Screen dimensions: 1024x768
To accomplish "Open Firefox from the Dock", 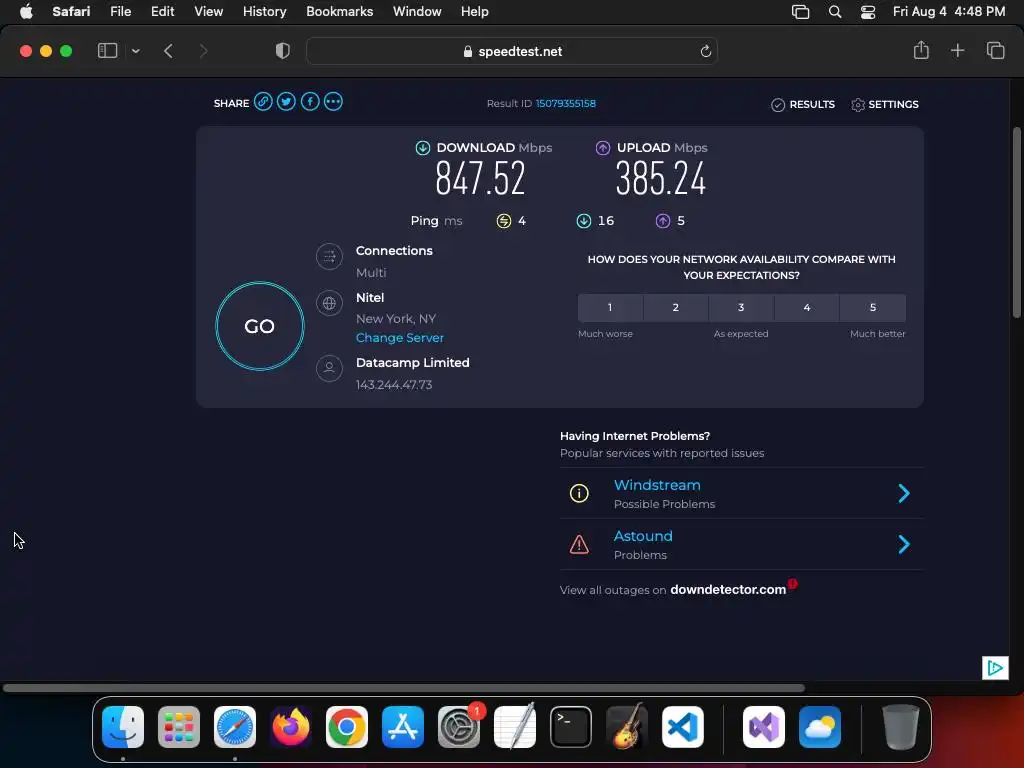I will (291, 727).
